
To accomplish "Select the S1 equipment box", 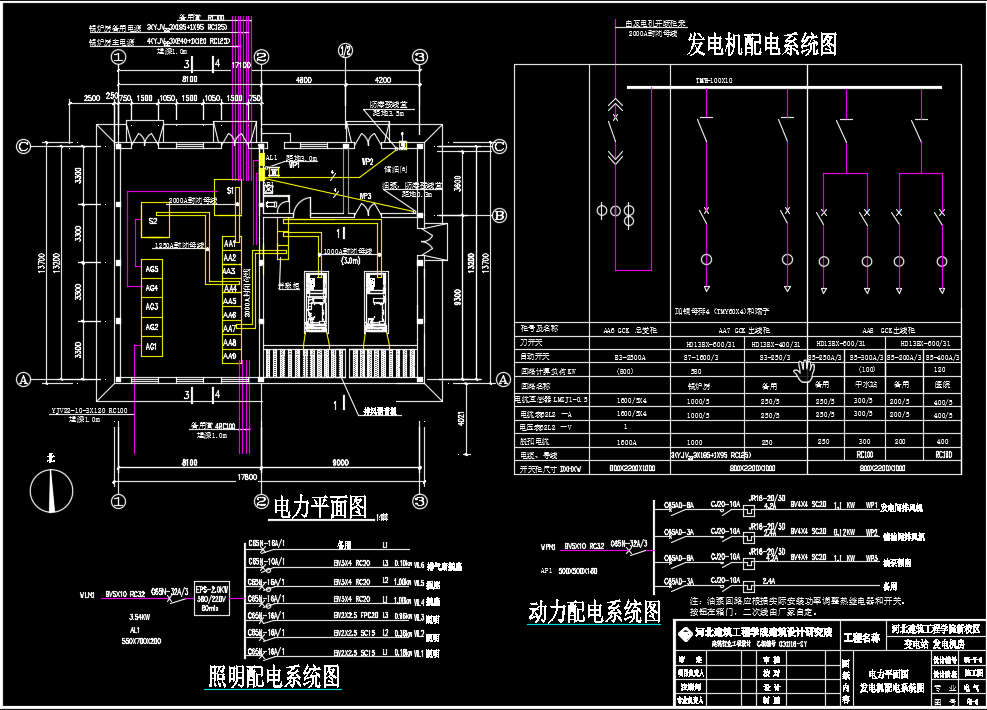I will (228, 197).
